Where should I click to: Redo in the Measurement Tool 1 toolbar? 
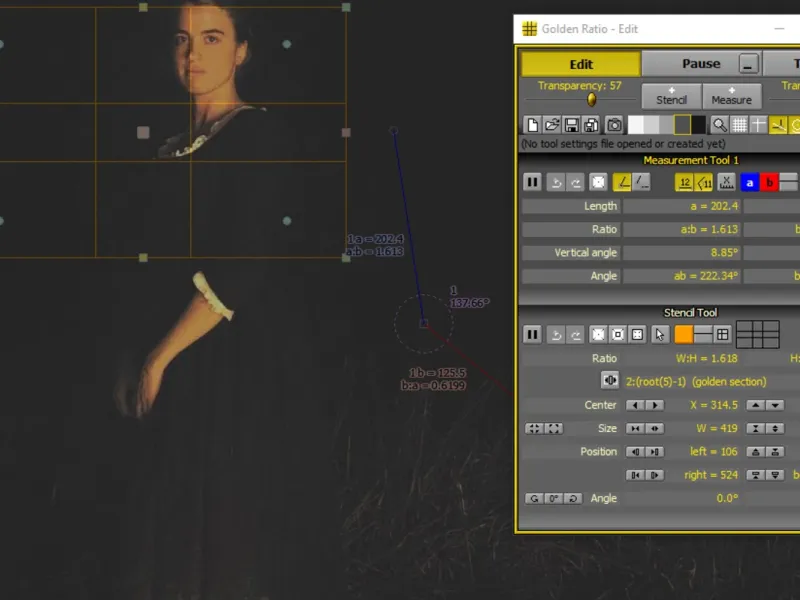[x=576, y=182]
